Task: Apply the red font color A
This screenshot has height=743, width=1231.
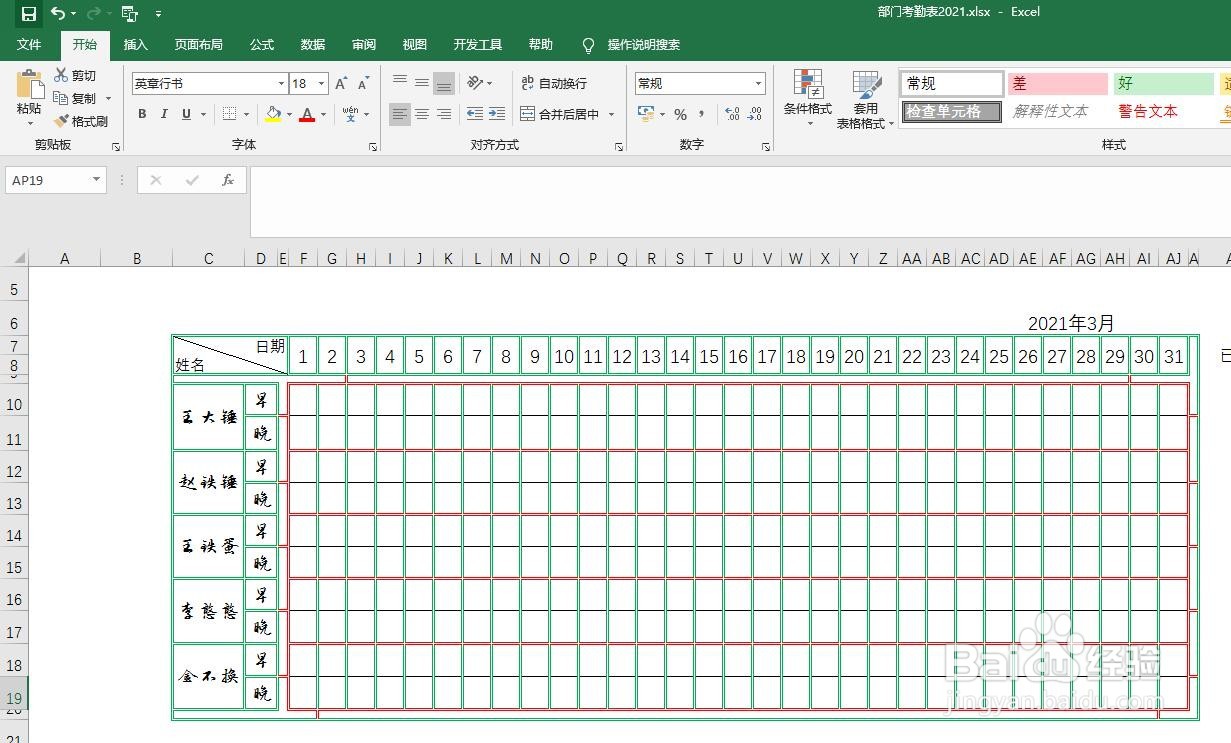Action: tap(307, 114)
